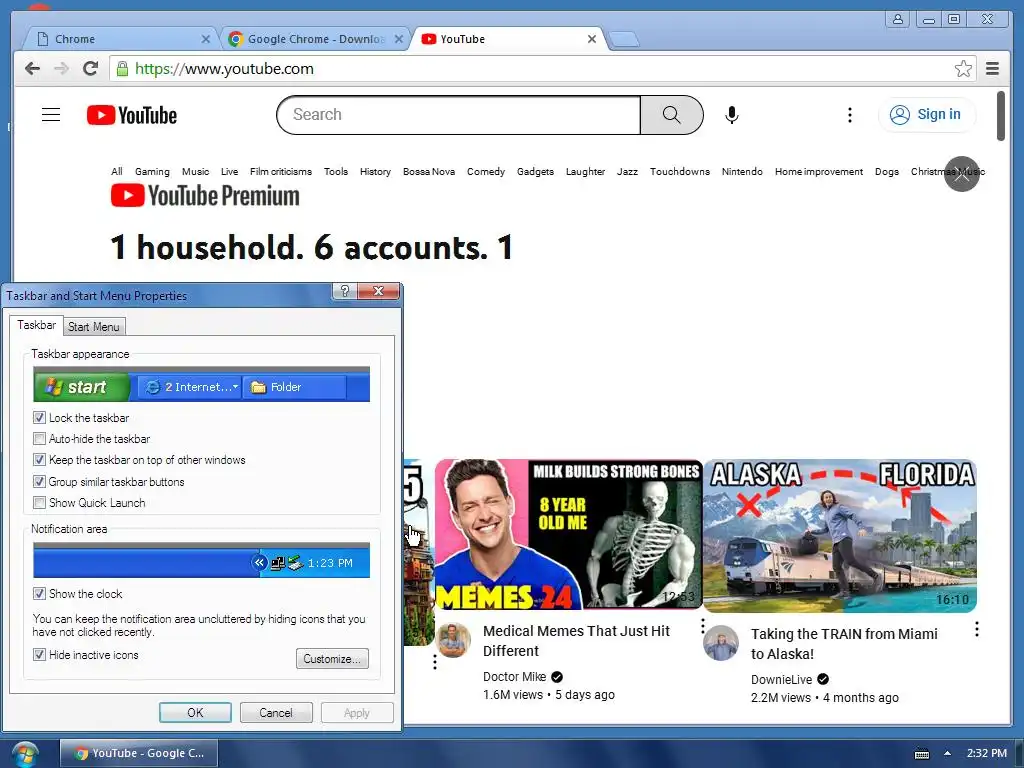Select the Dogs category chip
This screenshot has height=768, width=1024.
coord(886,171)
